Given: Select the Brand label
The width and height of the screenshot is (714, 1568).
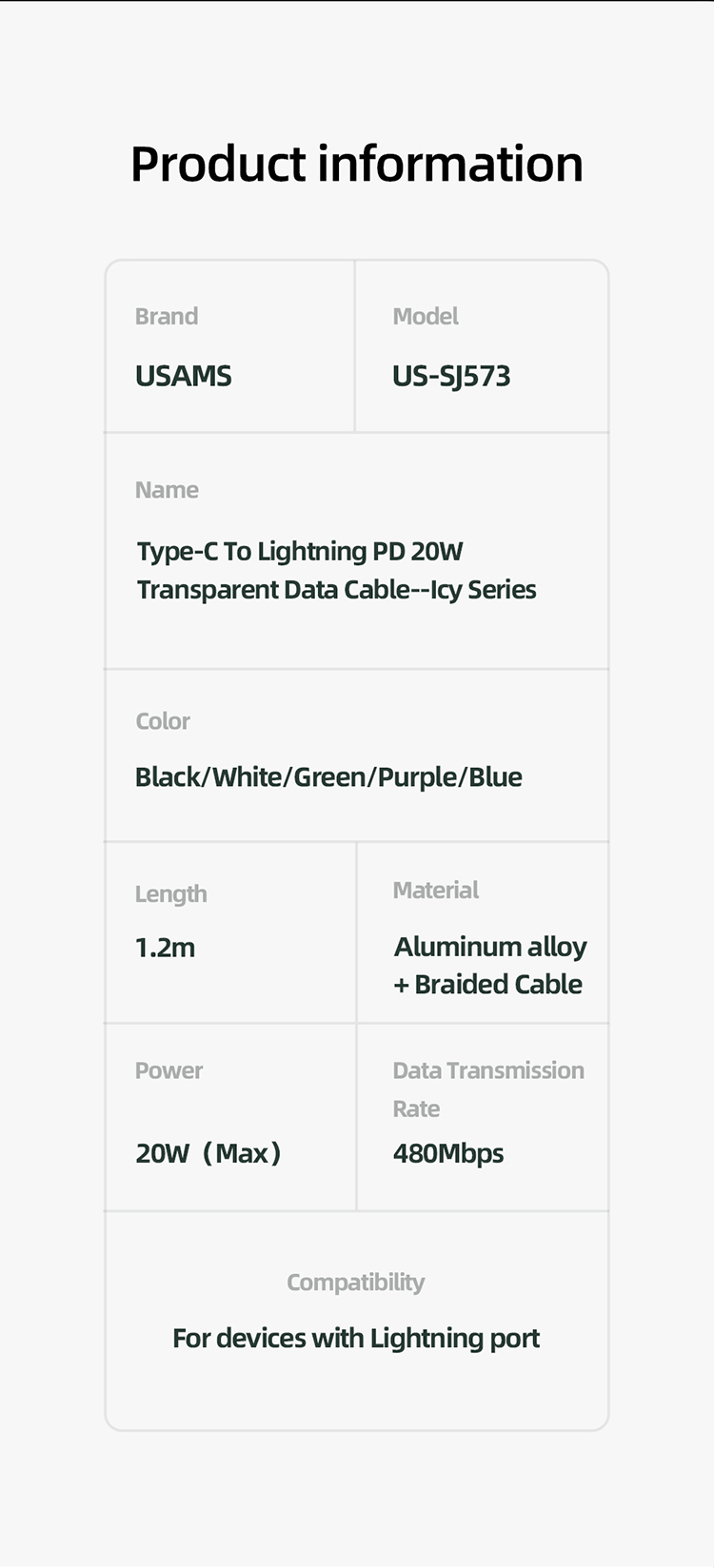Looking at the screenshot, I should [167, 316].
